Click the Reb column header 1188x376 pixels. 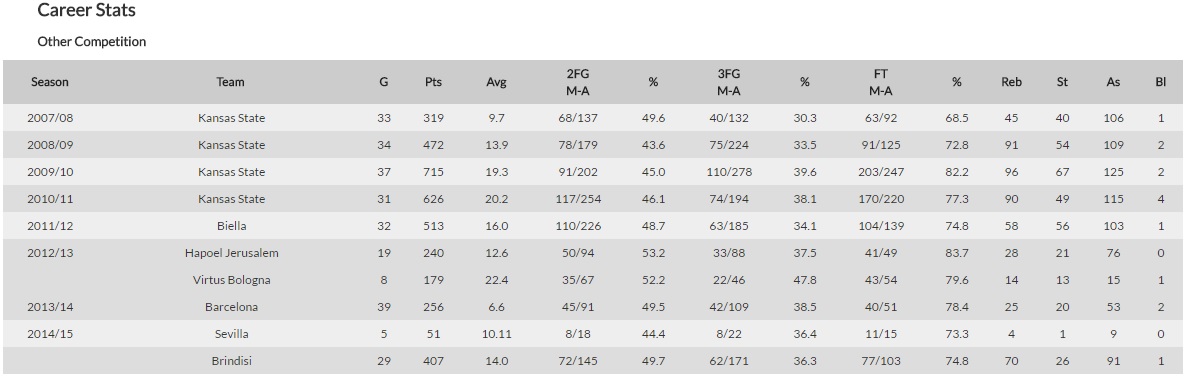click(1011, 82)
